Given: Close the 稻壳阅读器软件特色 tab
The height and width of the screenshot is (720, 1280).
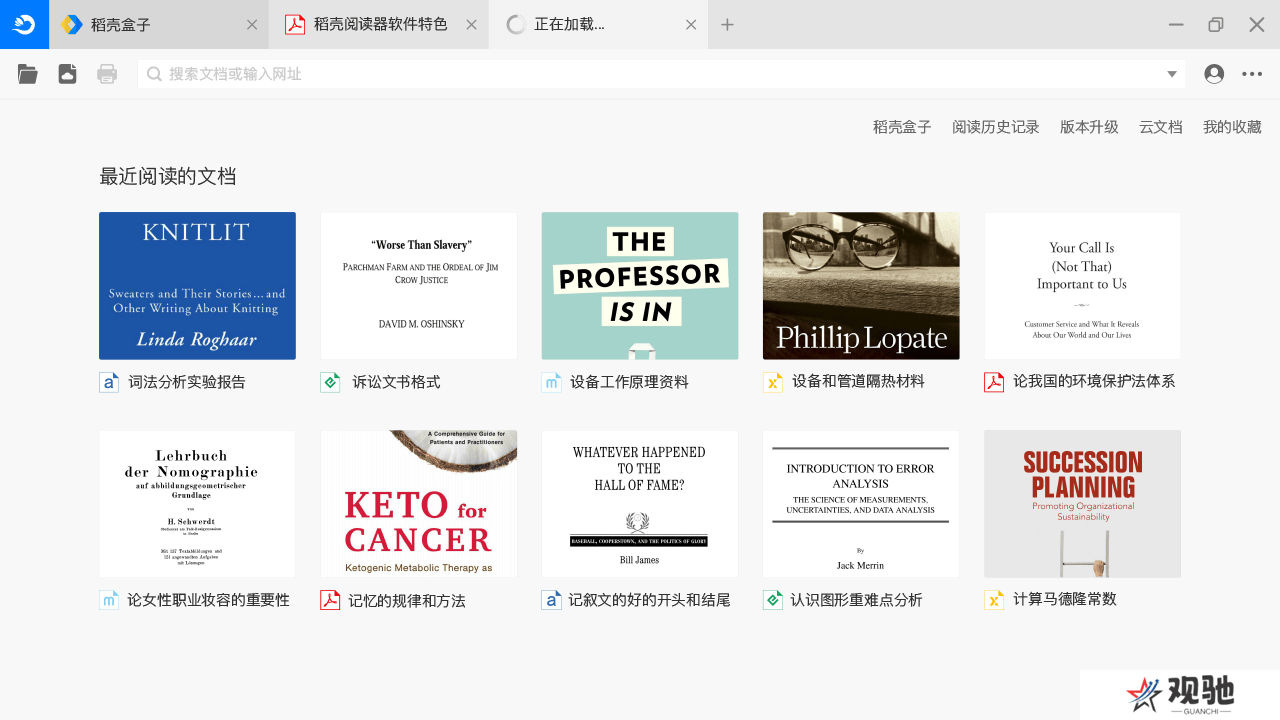Looking at the screenshot, I should (x=472, y=25).
